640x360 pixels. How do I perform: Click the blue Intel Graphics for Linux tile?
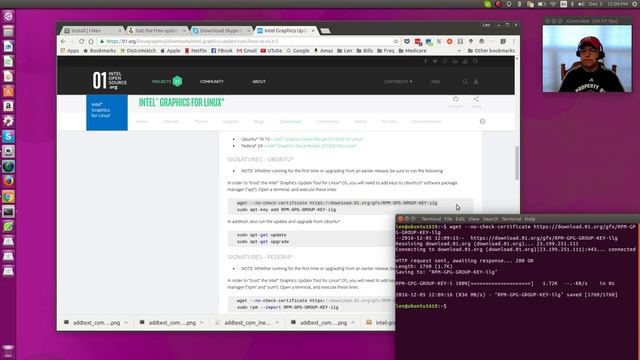coord(107,113)
